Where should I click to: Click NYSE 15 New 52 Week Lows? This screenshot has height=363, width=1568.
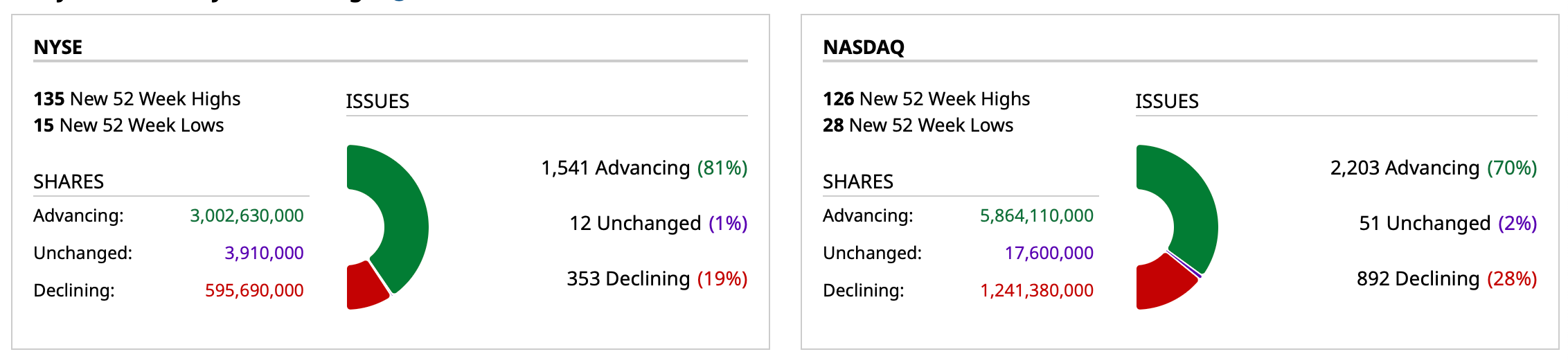point(129,125)
